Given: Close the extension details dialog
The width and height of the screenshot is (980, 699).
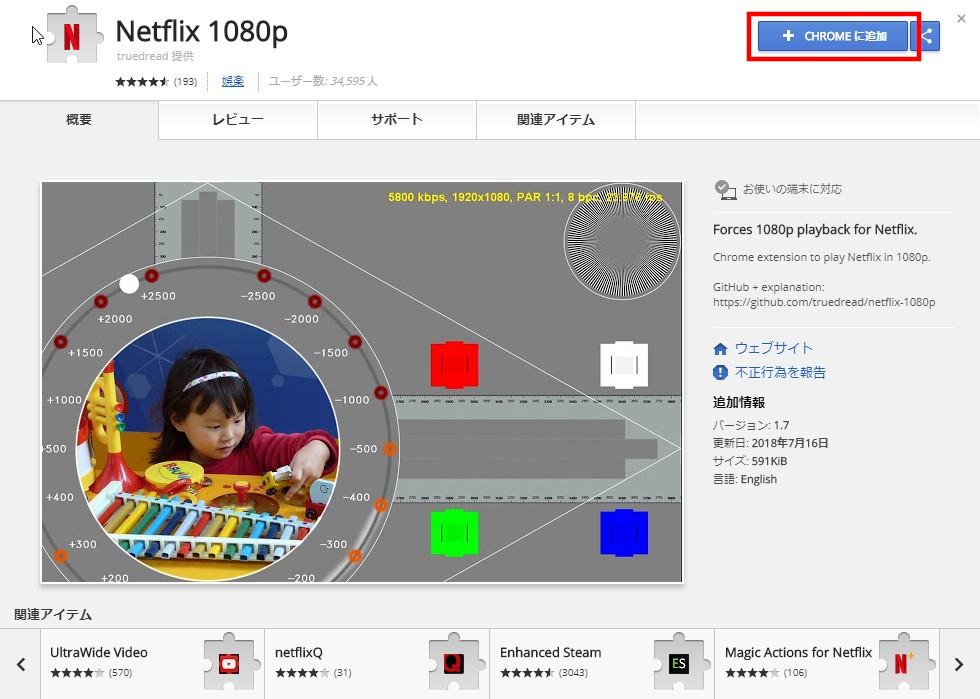Looking at the screenshot, I should [x=961, y=19].
